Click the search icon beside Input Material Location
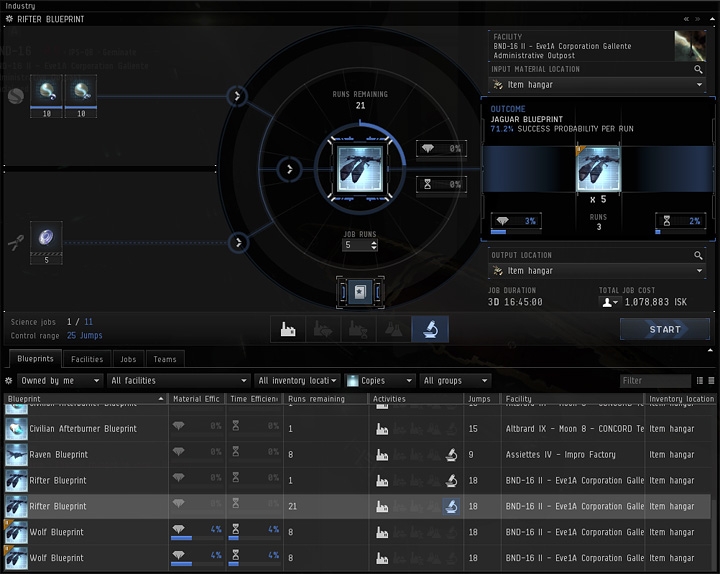Screen dimensions: 720x574 (x=698, y=70)
